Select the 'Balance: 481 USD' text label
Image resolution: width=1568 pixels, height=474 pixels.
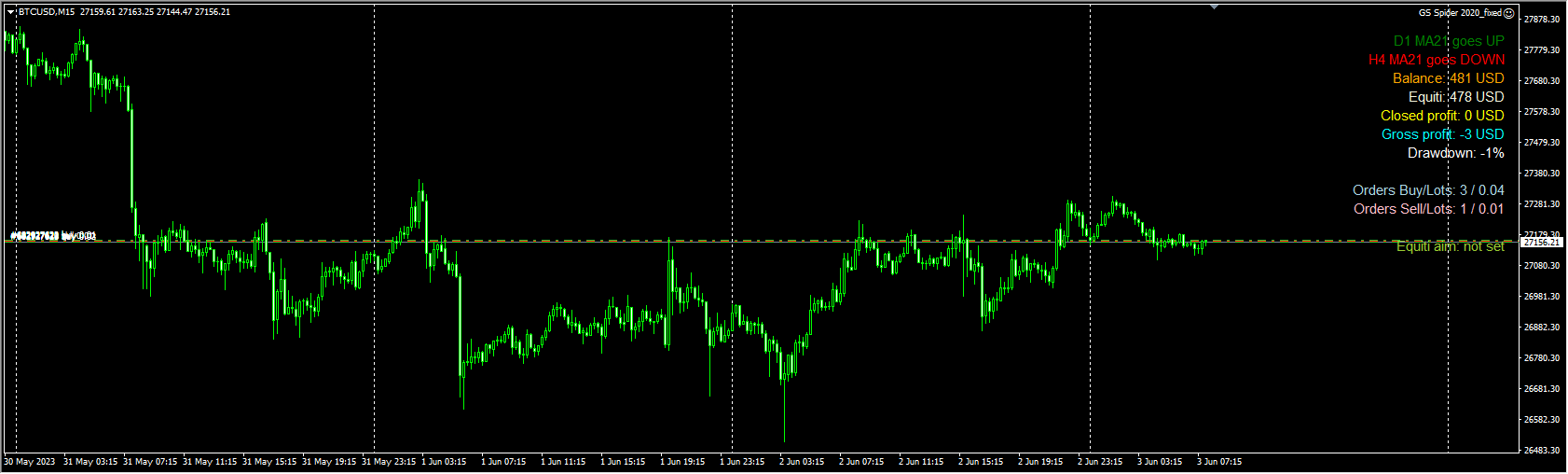point(1449,78)
